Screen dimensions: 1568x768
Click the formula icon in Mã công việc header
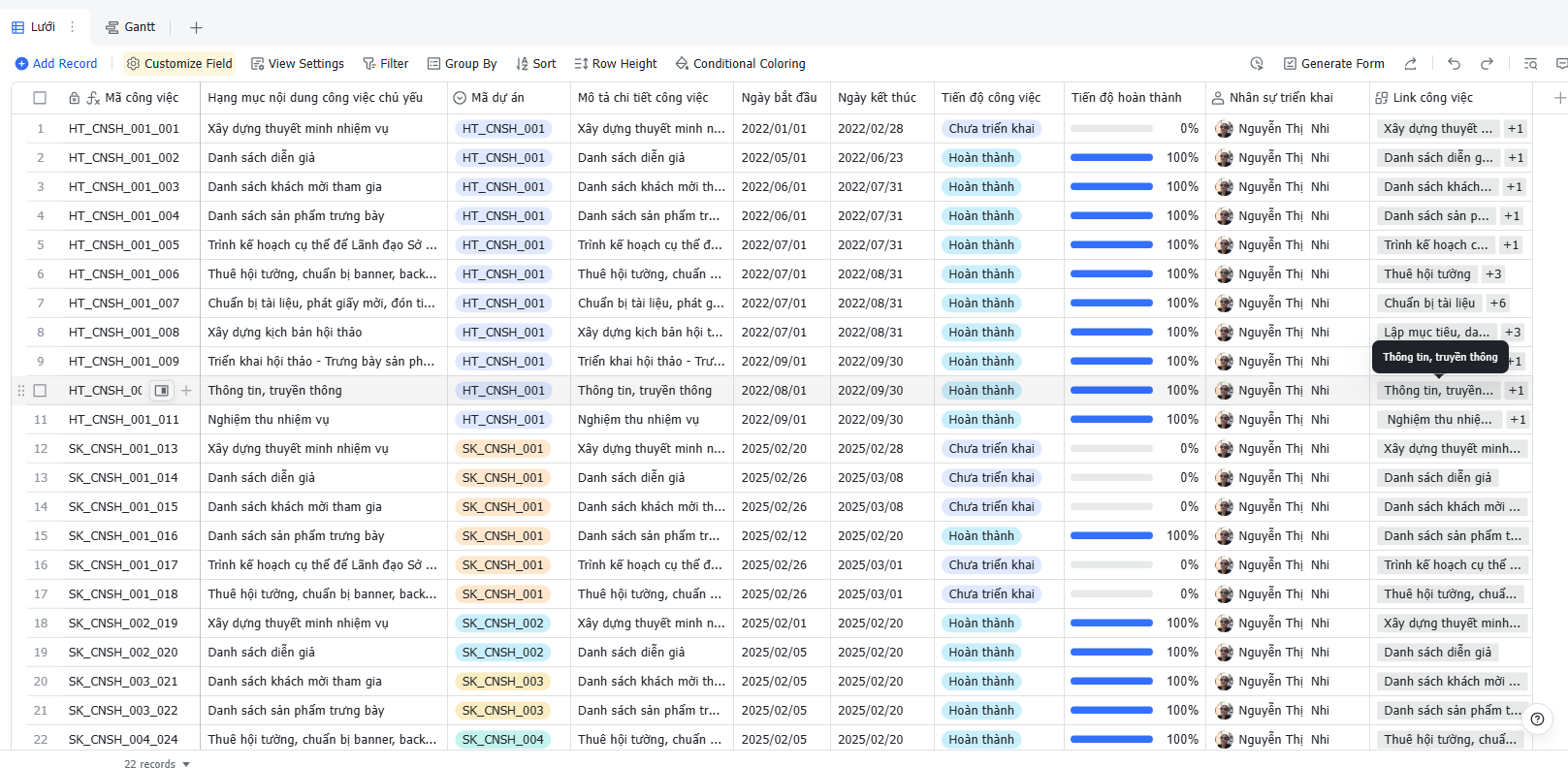pyautogui.click(x=93, y=98)
